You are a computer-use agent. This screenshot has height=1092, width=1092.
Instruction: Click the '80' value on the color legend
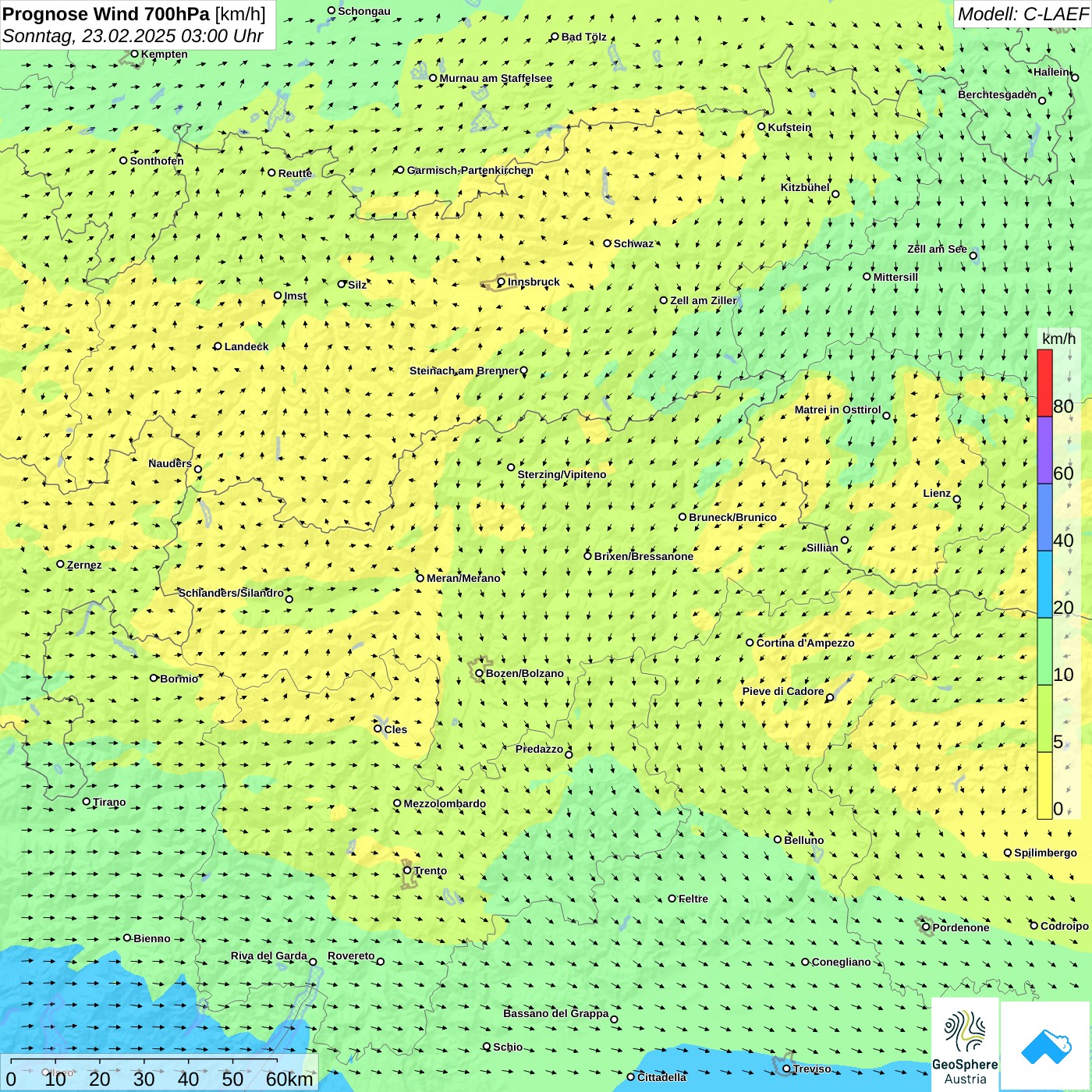(1063, 406)
